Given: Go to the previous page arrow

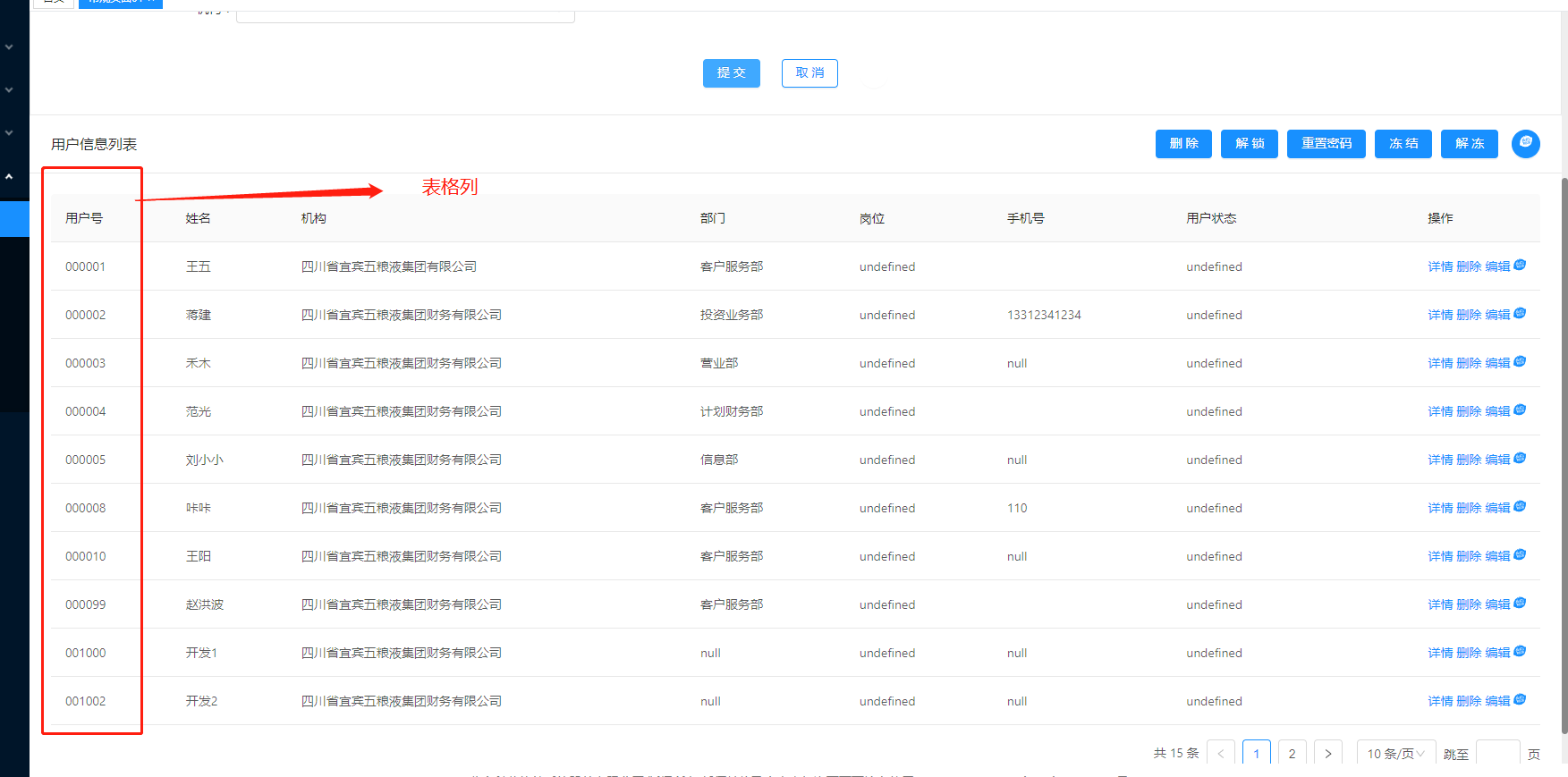Looking at the screenshot, I should [x=1221, y=753].
